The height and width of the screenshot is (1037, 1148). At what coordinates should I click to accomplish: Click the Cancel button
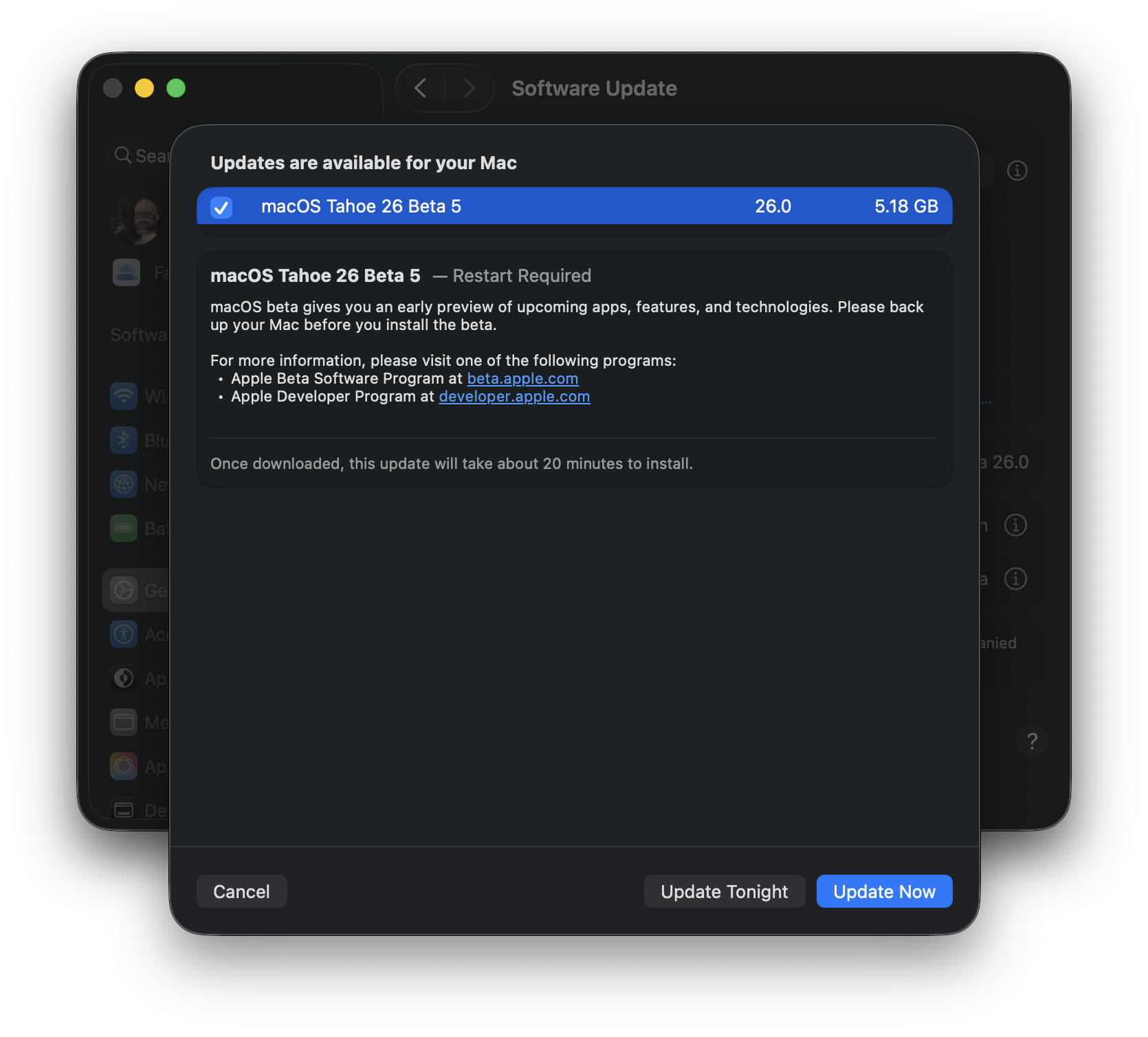(241, 891)
